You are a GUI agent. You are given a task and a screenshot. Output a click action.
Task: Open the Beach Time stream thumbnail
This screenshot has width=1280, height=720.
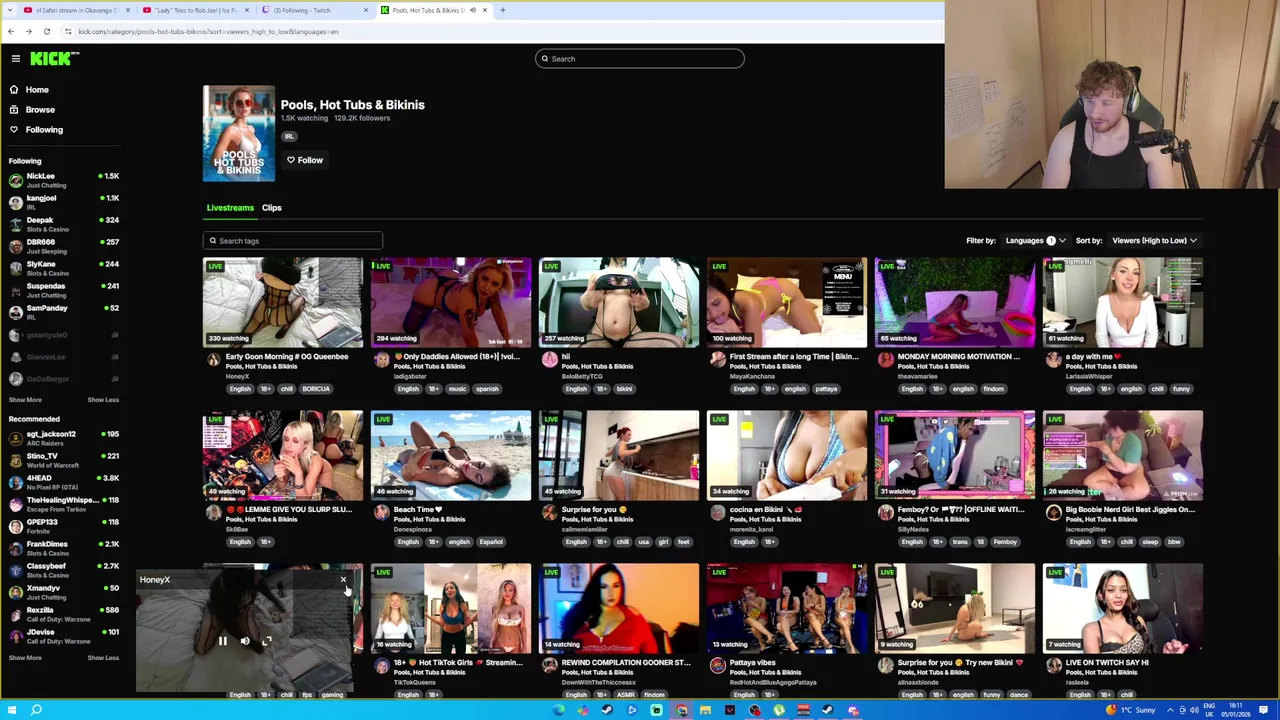[451, 455]
